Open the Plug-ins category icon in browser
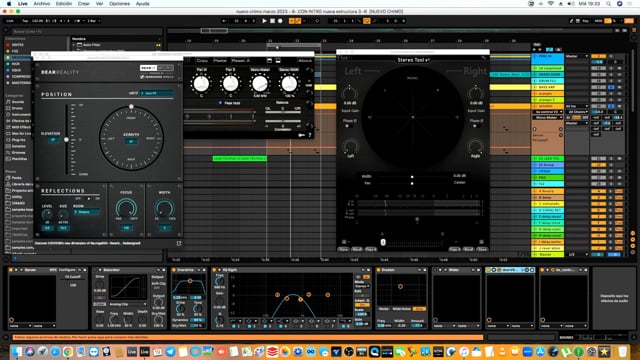640x360 pixels. [8, 140]
